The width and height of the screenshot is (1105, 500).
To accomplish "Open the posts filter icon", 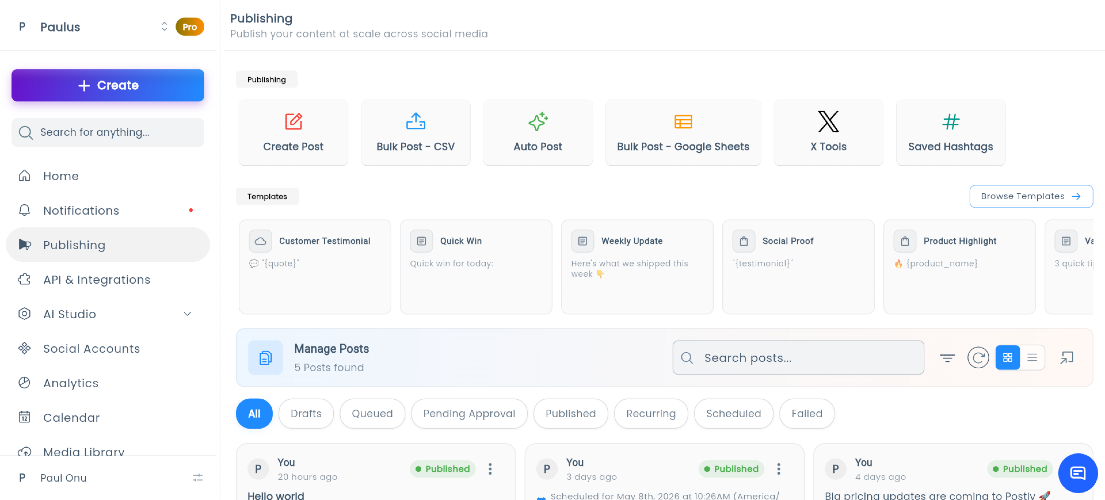I will (x=947, y=358).
